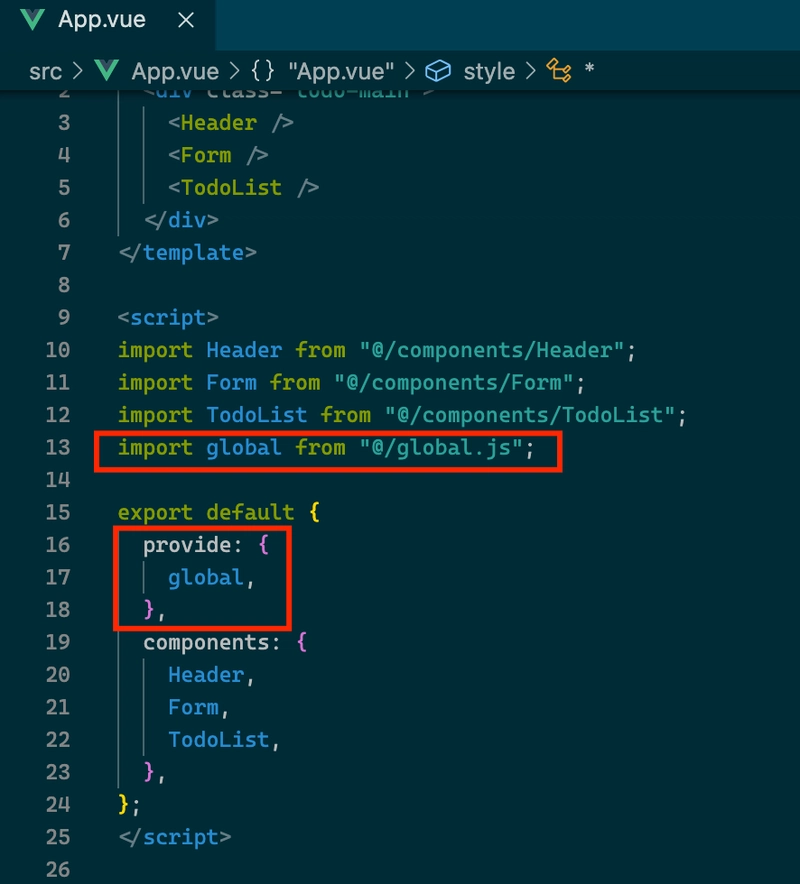Click the closing script tag on line 25
Screen dimensions: 800x884
[175, 837]
